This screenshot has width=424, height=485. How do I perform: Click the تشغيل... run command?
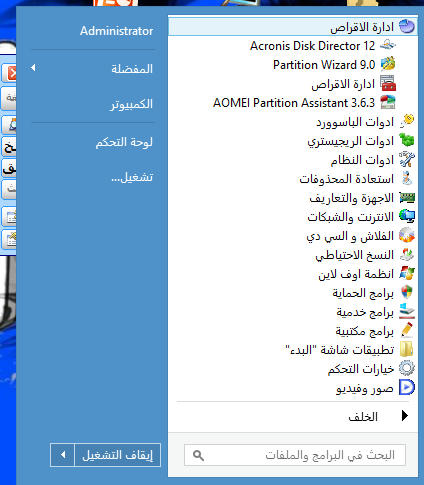pyautogui.click(x=132, y=177)
